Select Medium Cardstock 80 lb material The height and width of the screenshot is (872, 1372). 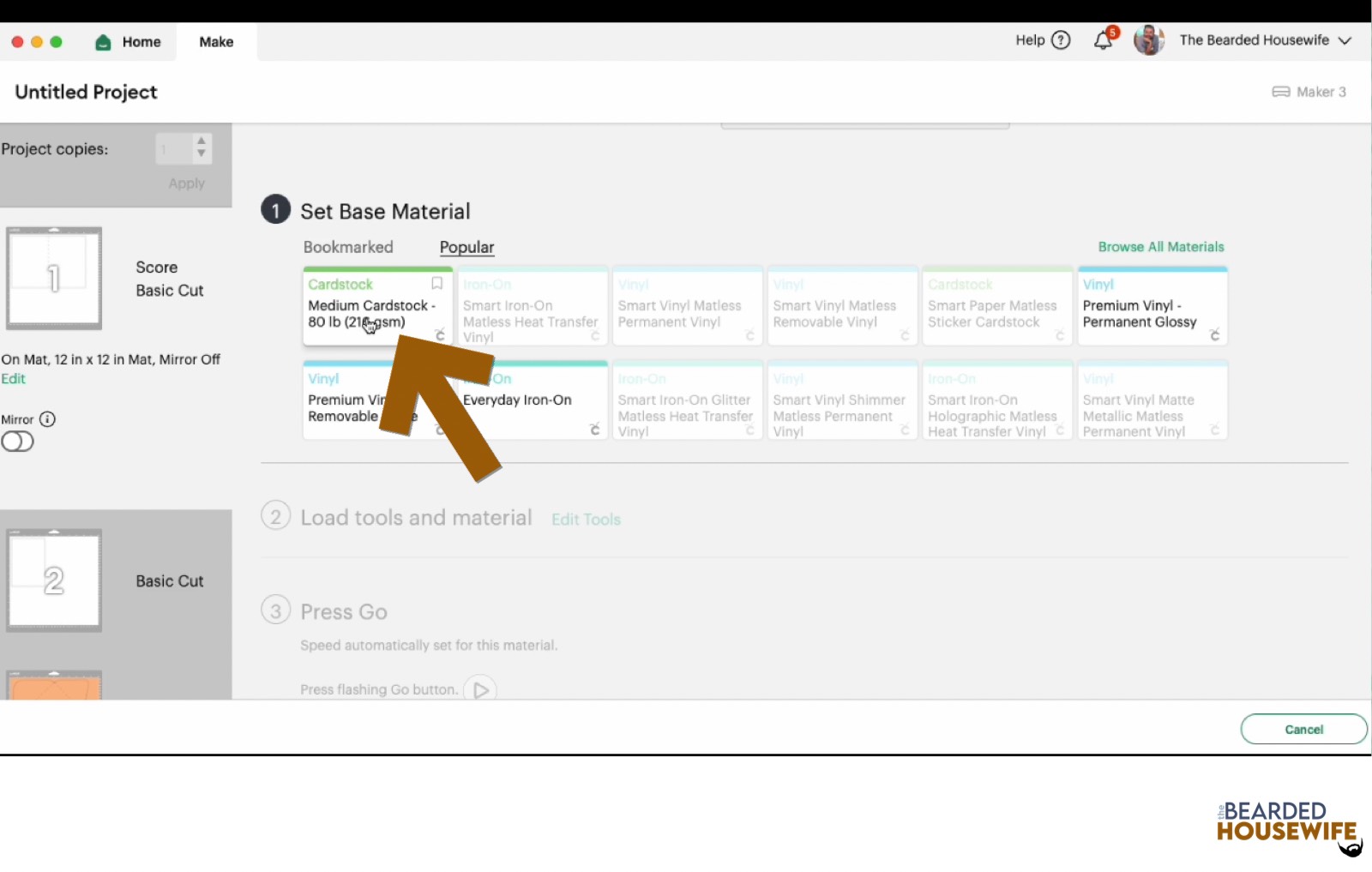377,306
